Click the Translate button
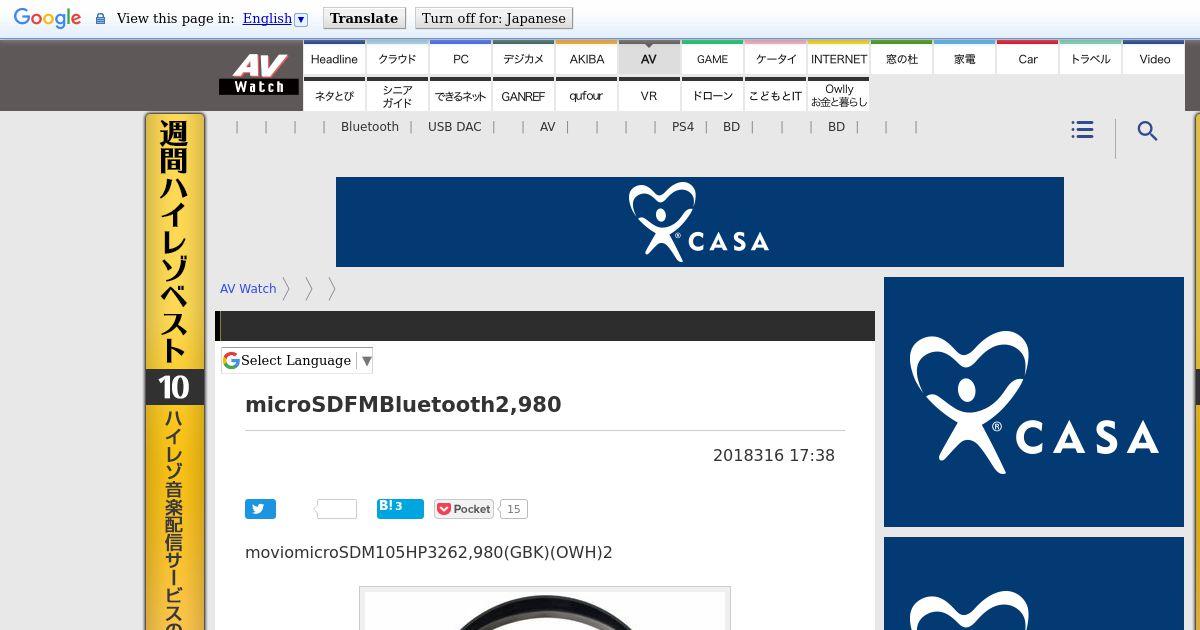The image size is (1200, 630). [364, 18]
